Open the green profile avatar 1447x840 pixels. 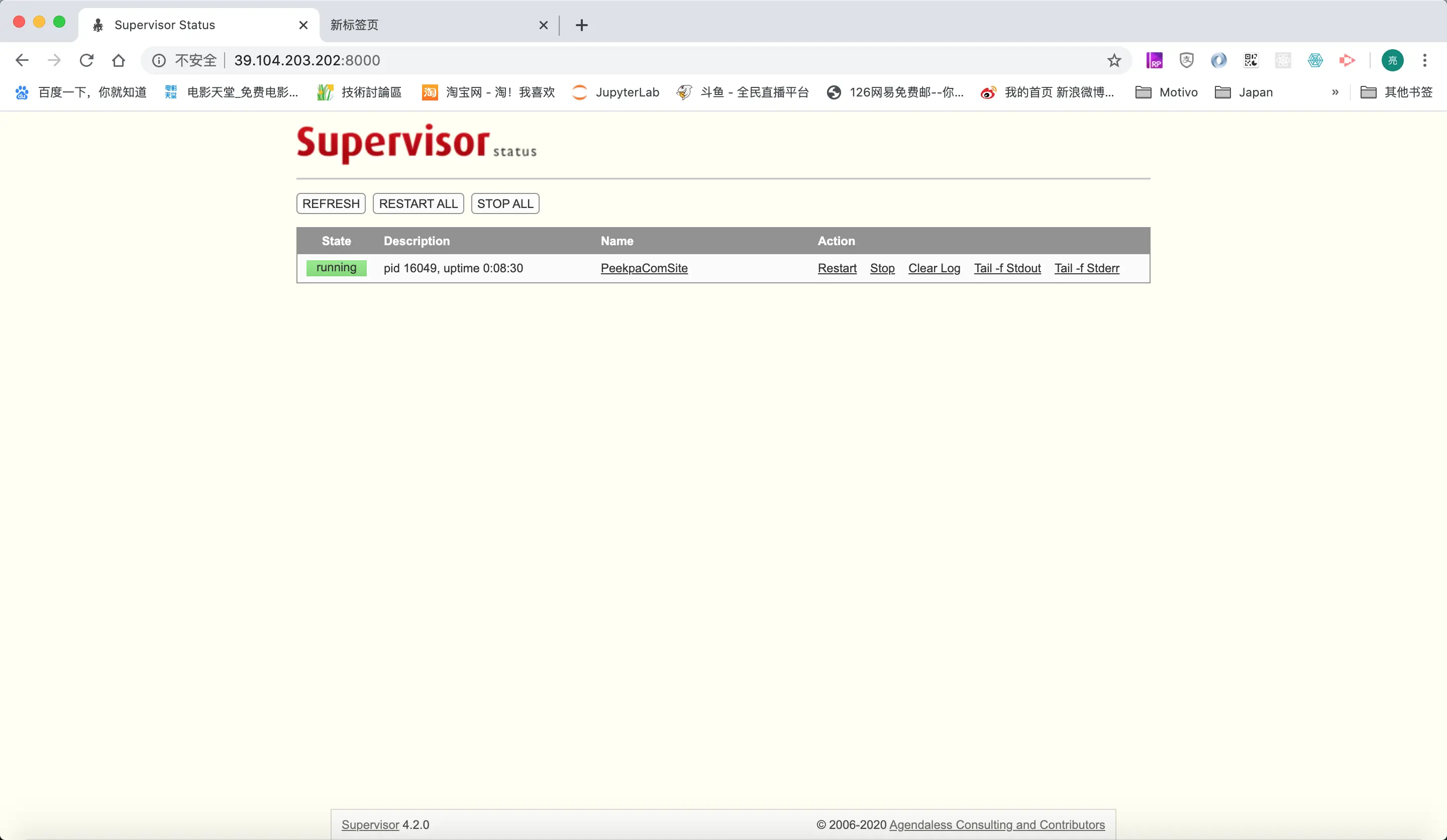coord(1392,60)
